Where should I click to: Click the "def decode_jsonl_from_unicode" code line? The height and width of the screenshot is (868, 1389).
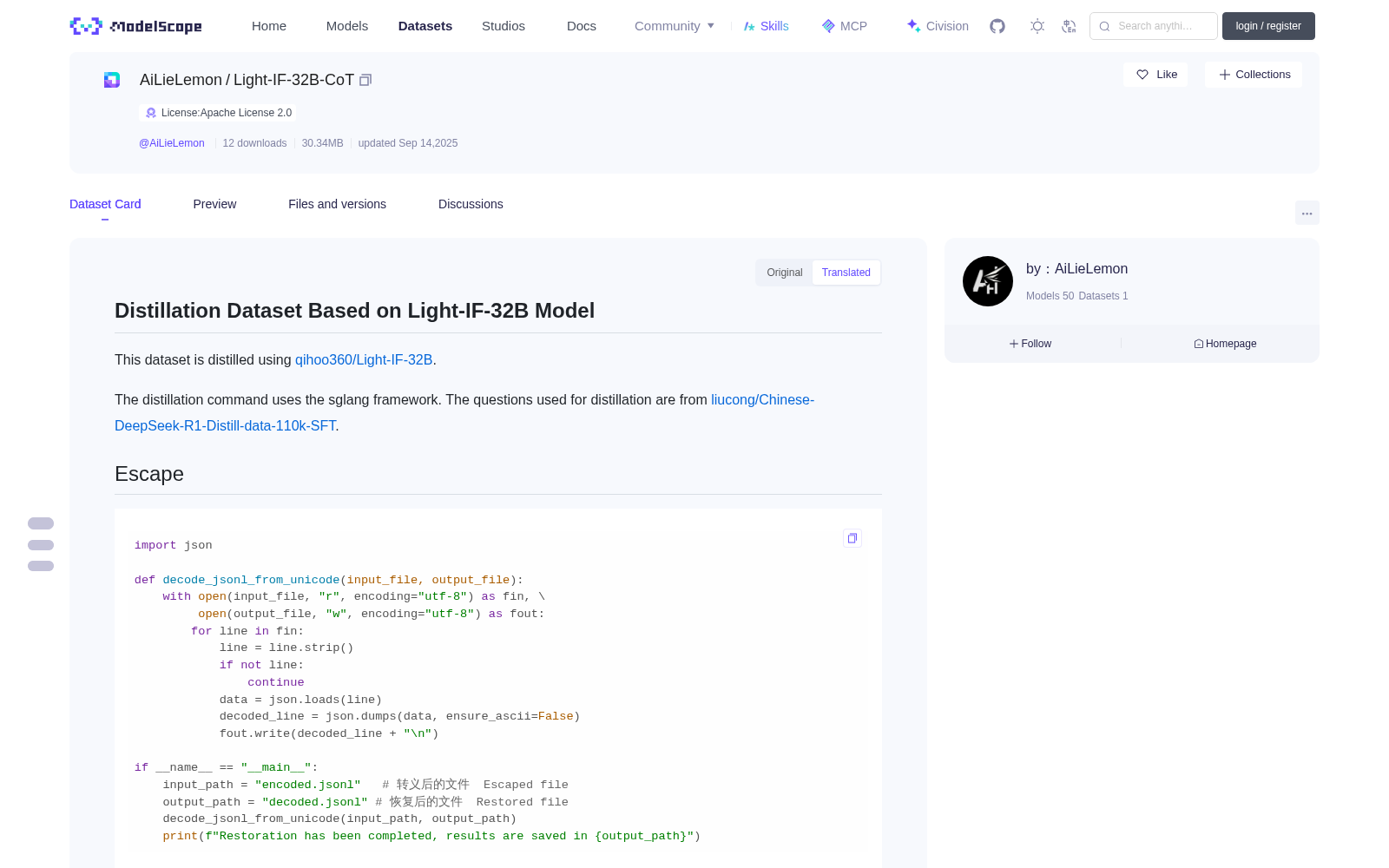329,580
